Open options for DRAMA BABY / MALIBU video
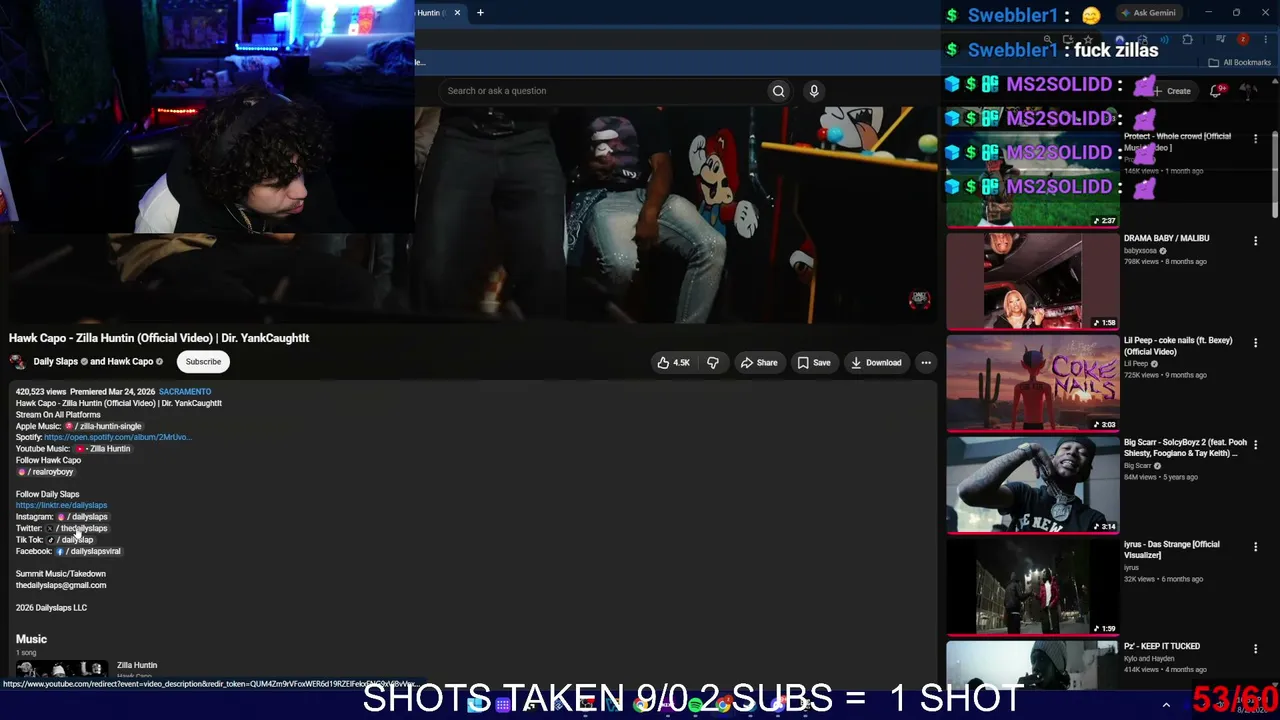 pyautogui.click(x=1256, y=241)
